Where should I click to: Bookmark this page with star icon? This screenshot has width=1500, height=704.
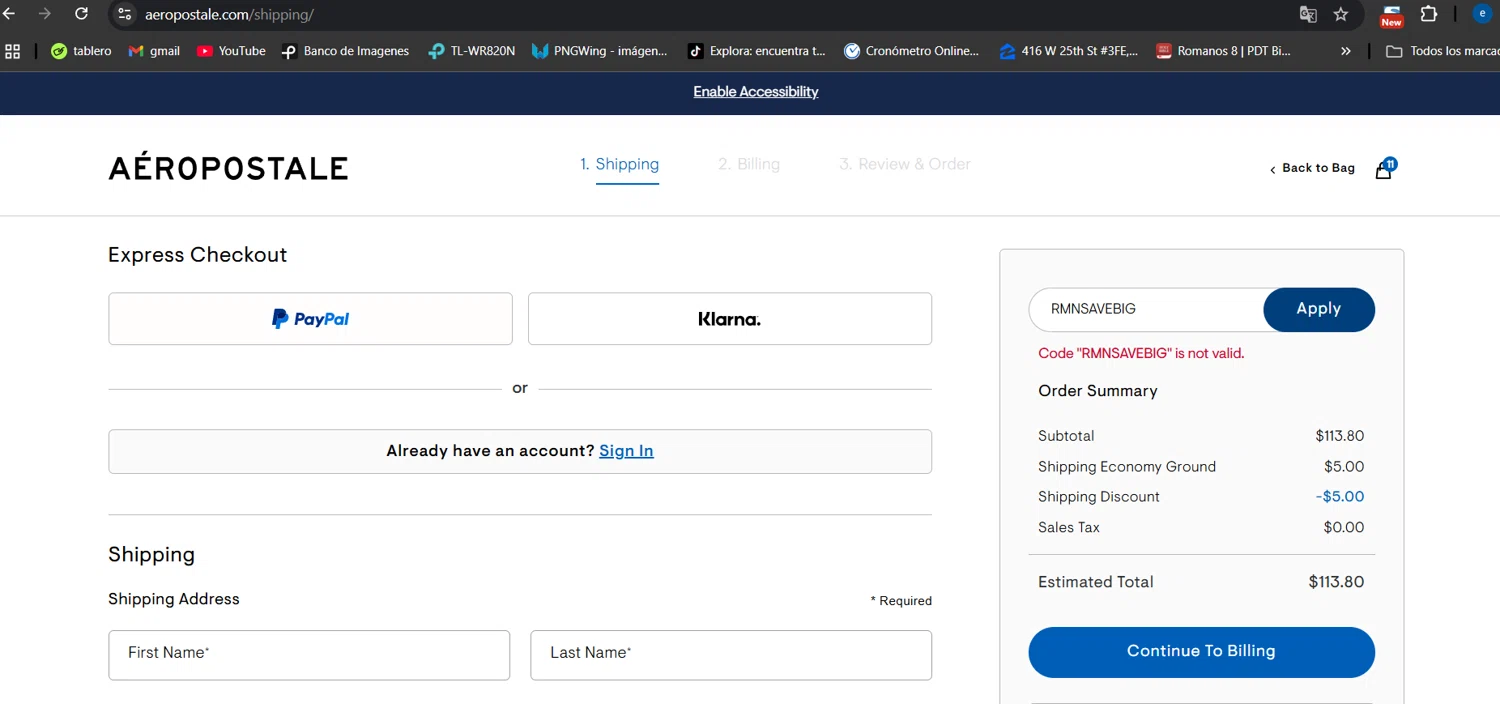(1341, 14)
